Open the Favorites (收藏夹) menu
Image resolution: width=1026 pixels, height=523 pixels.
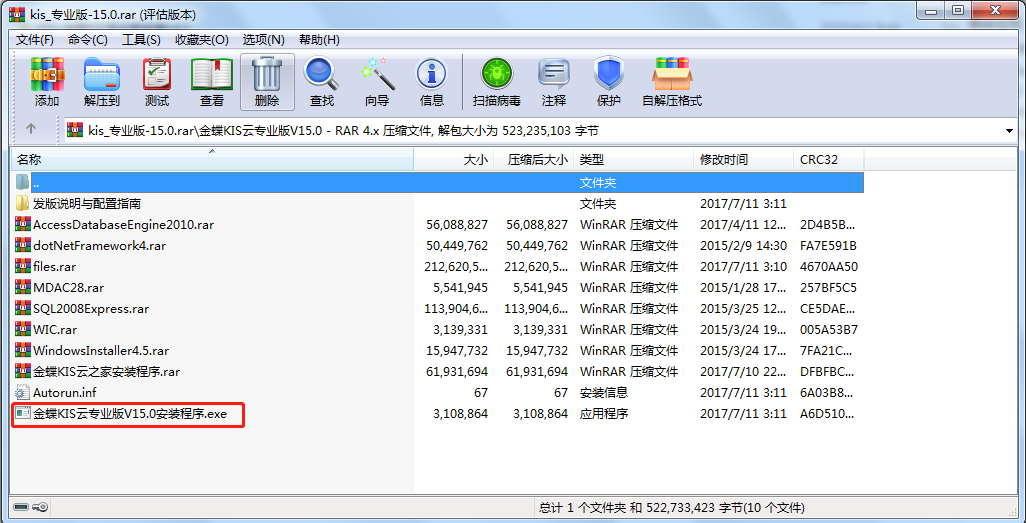pos(202,40)
